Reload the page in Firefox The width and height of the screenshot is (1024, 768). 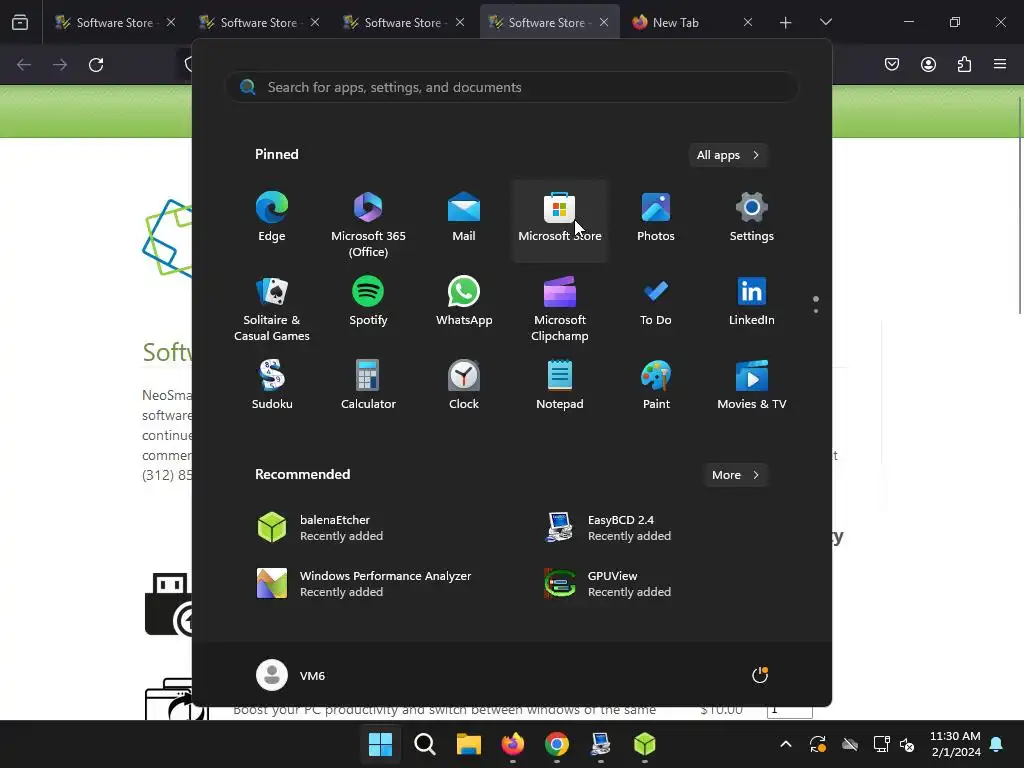(96, 65)
